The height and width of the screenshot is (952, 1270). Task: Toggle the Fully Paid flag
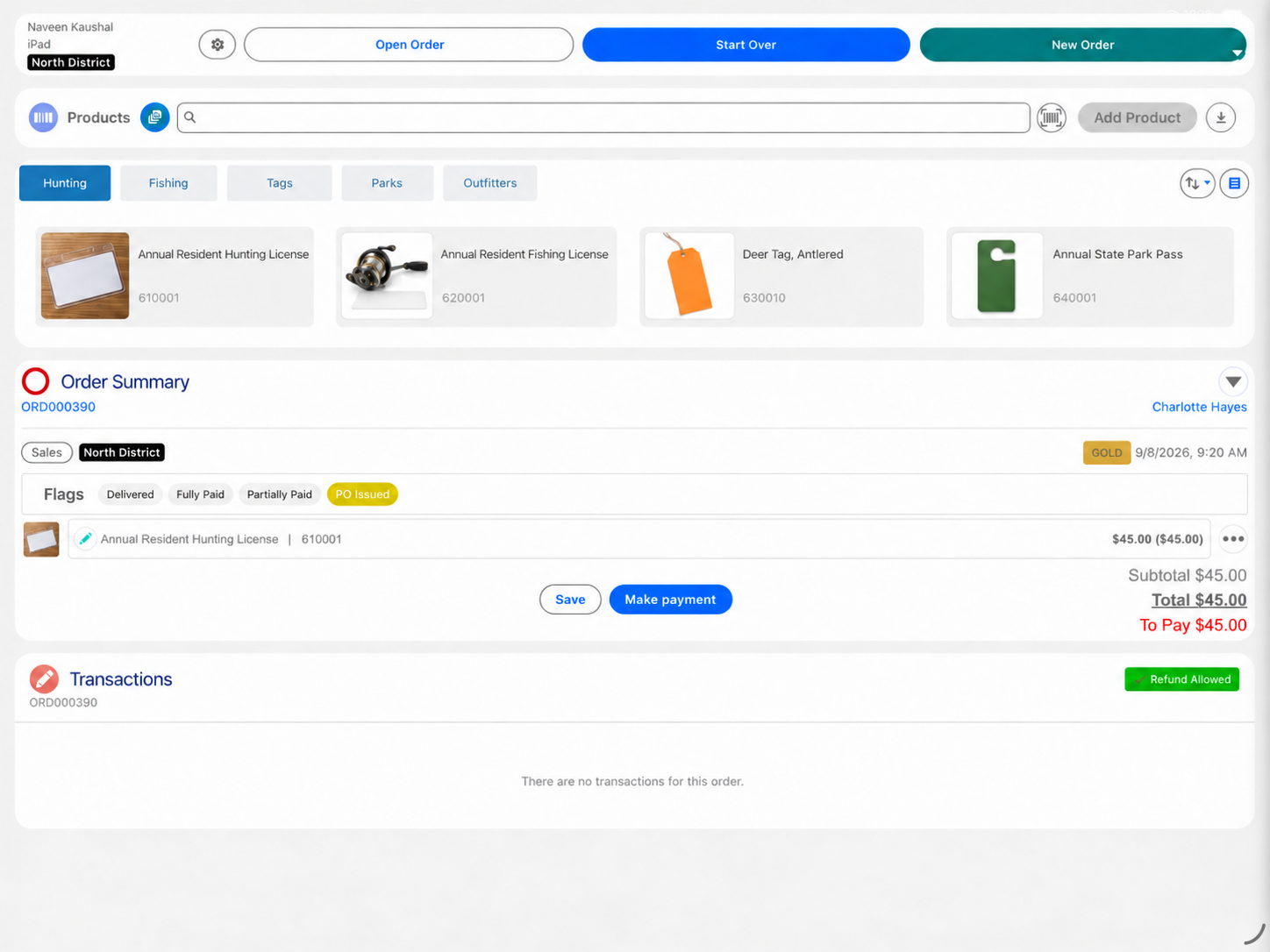(200, 494)
